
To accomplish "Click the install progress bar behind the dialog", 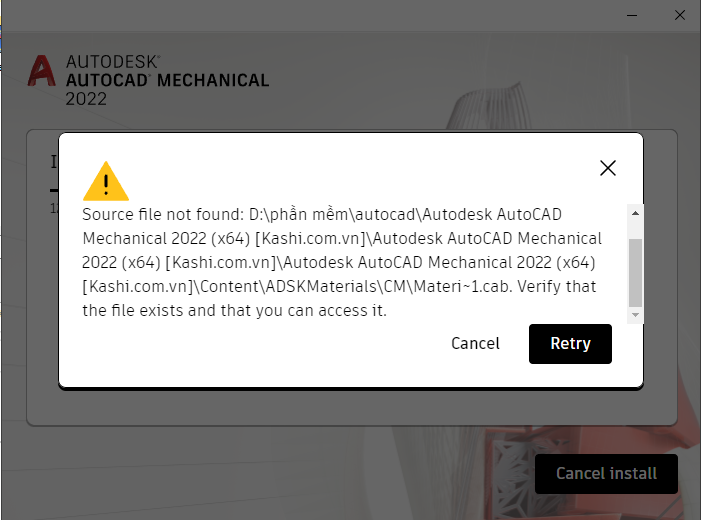I will point(54,190).
